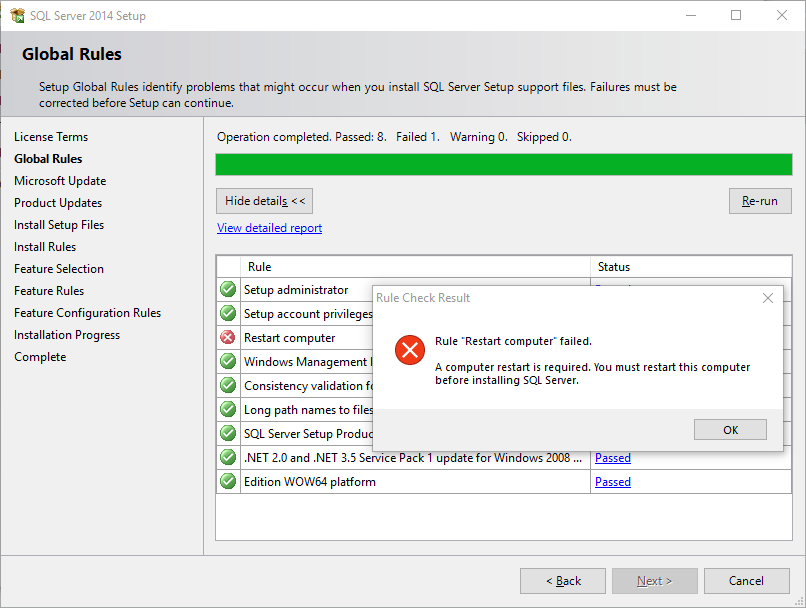Select Complete step in sidebar
Viewport: 806px width, 608px height.
pyautogui.click(x=40, y=357)
